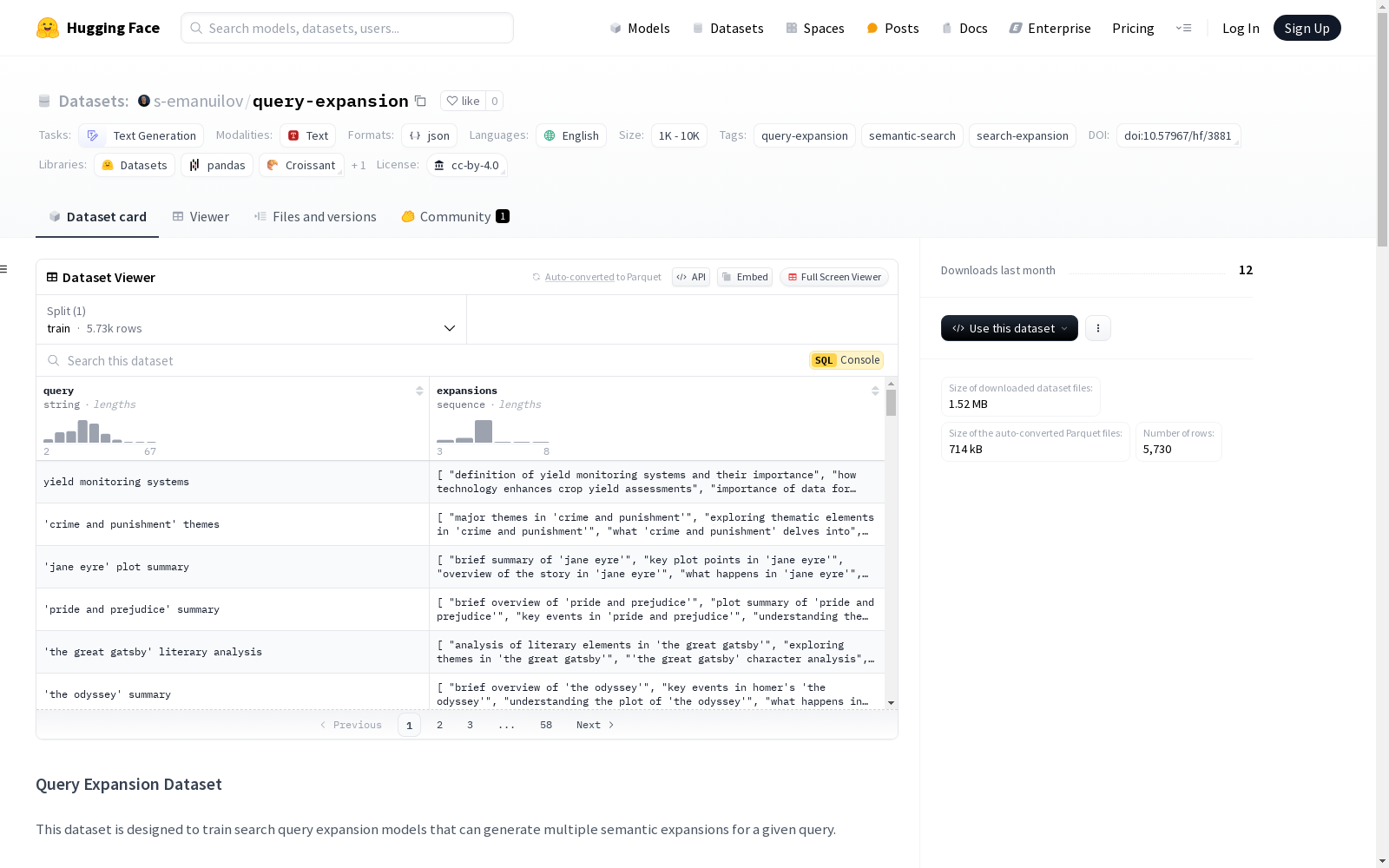
Task: Go to page 3 of the viewer
Action: click(471, 725)
